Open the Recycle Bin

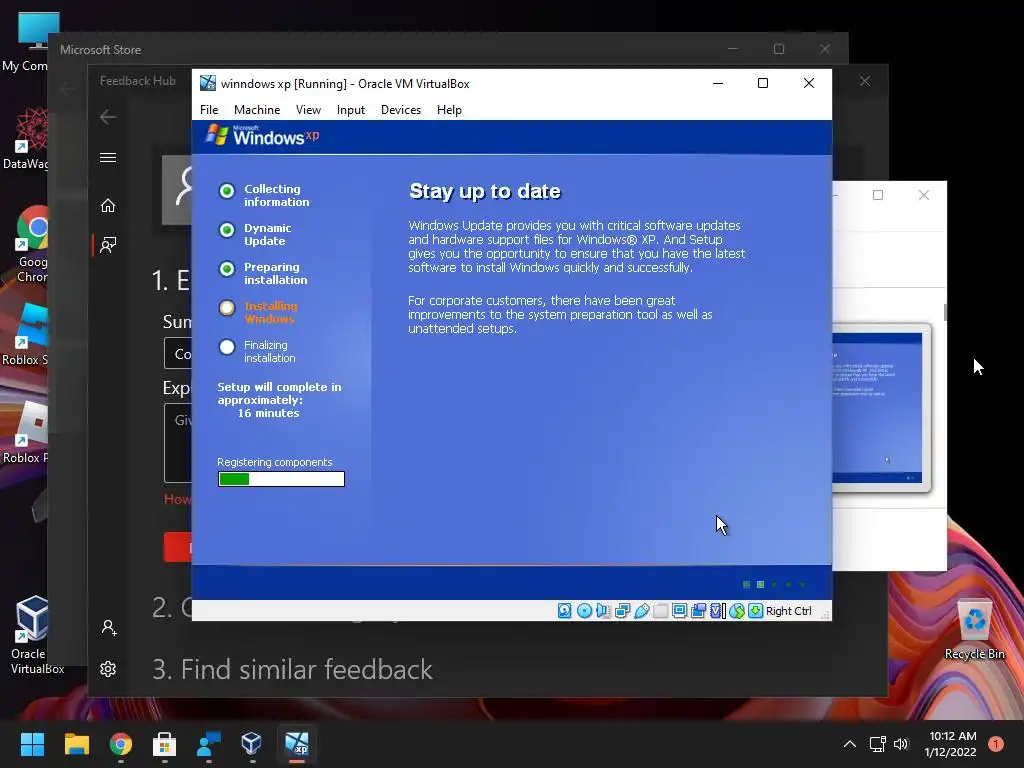(x=974, y=630)
